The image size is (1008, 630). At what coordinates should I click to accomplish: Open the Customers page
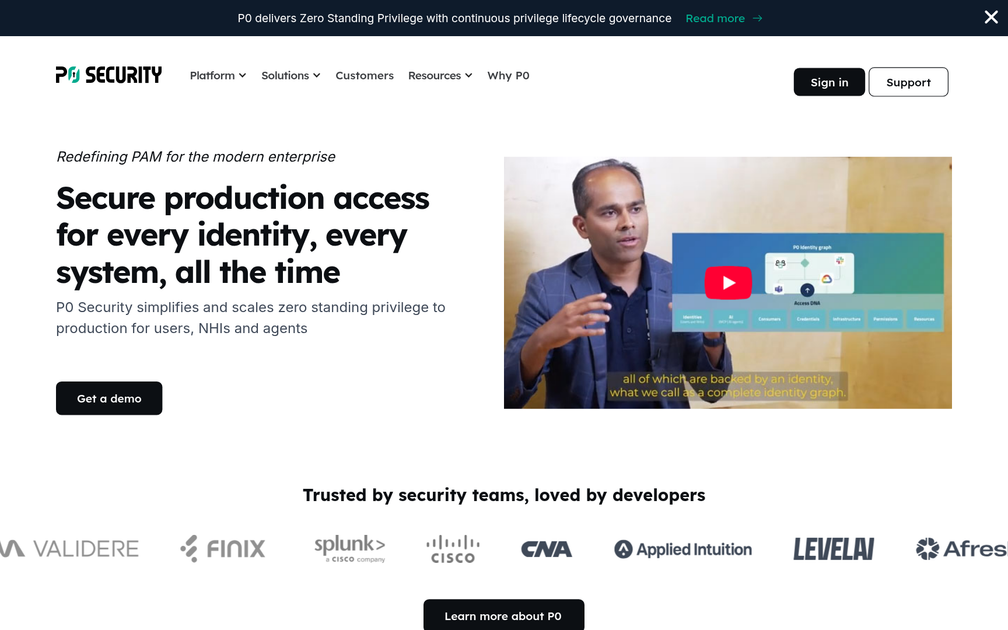[x=364, y=75]
